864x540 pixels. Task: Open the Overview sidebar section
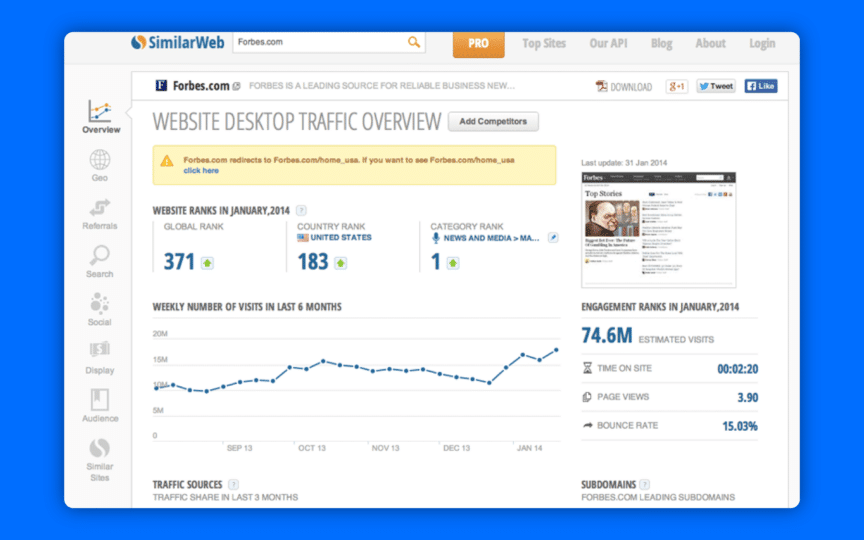(x=101, y=117)
